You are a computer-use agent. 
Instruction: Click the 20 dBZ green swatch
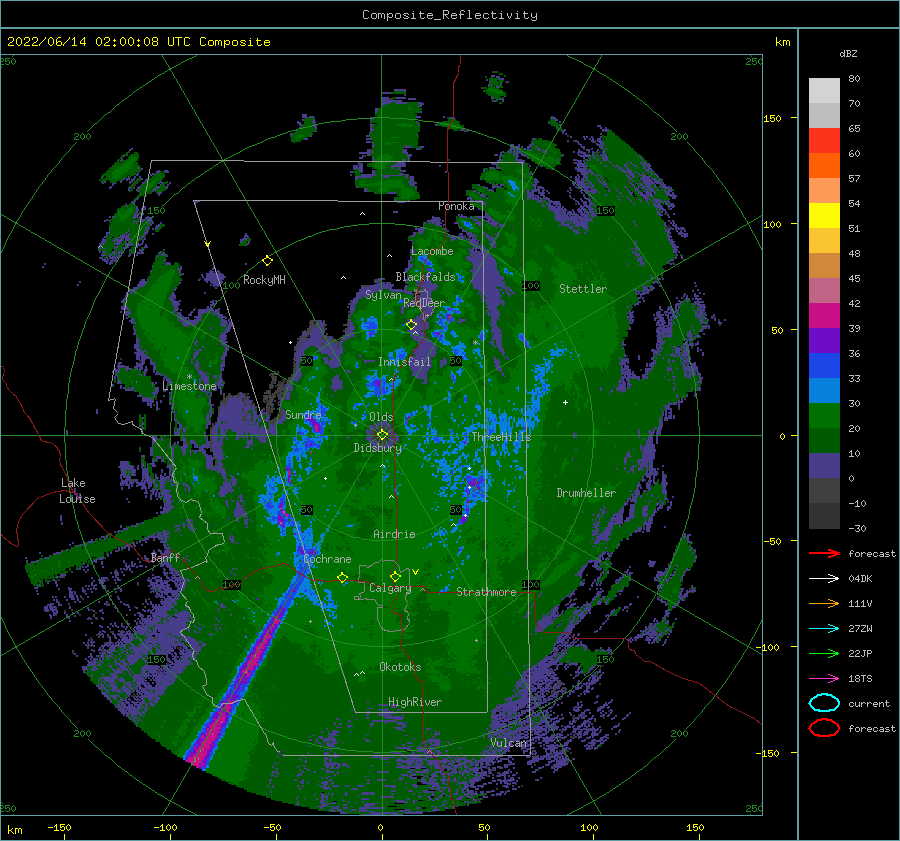pyautogui.click(x=824, y=416)
